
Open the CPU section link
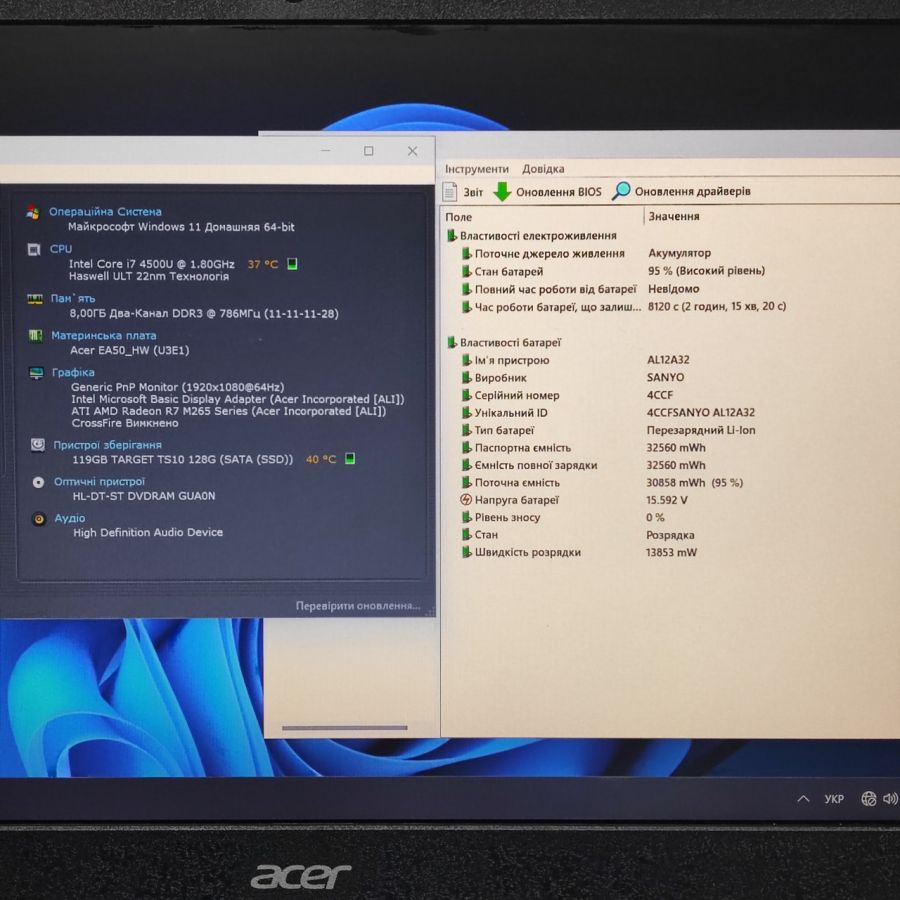click(x=61, y=249)
